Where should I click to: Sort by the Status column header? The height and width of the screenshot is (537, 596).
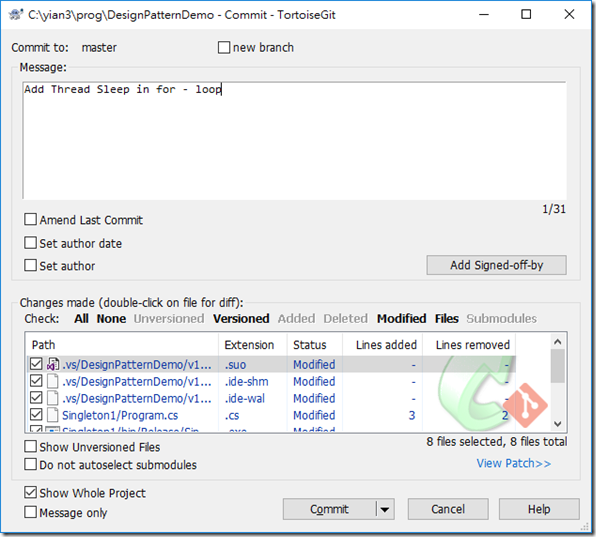click(315, 345)
